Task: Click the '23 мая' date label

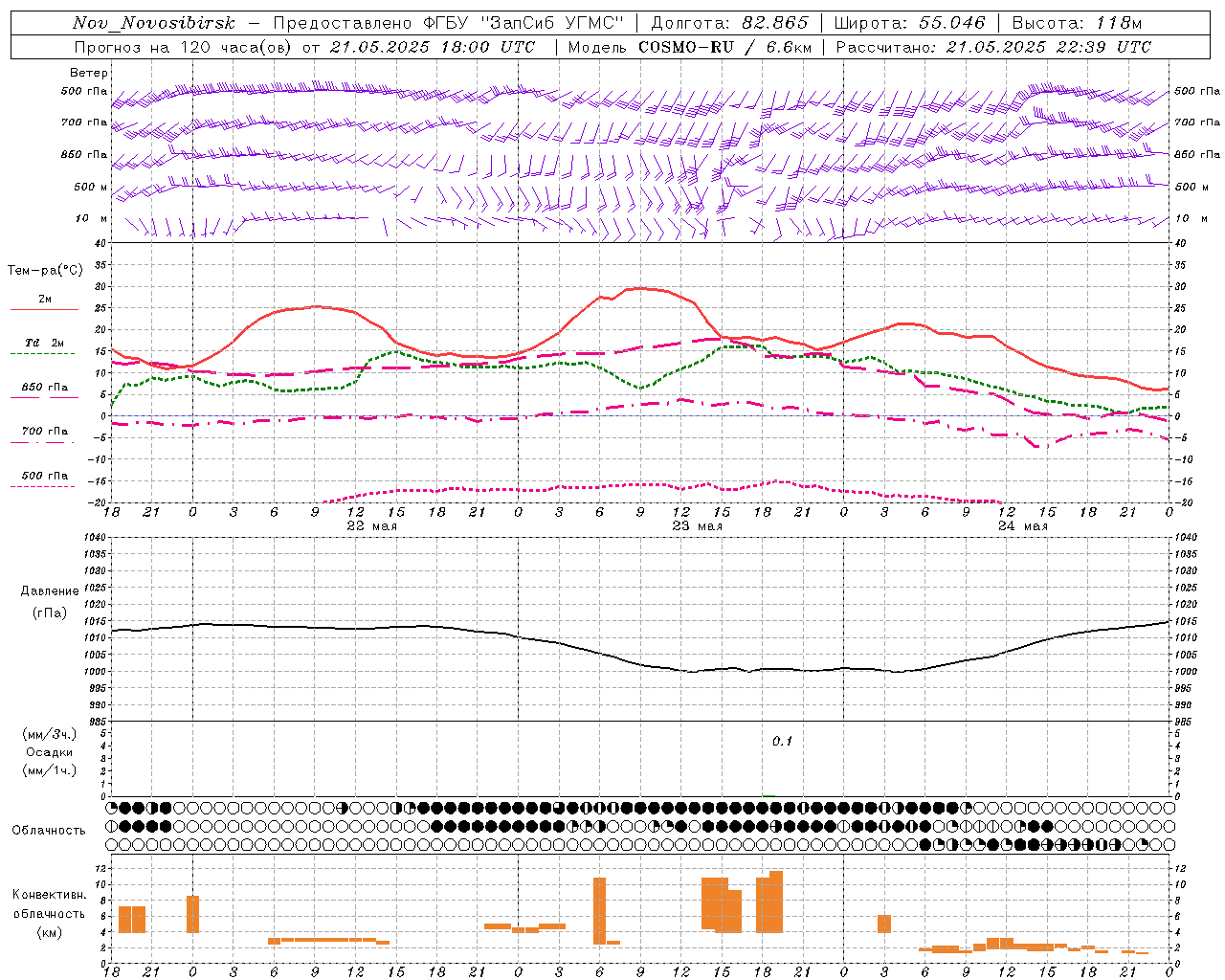Action: [x=697, y=526]
